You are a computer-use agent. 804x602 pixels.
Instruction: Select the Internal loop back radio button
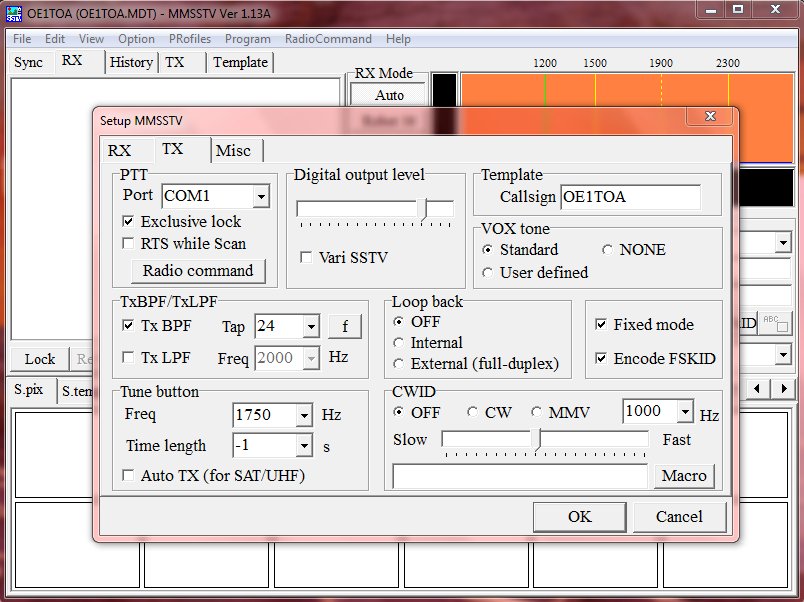(x=400, y=343)
